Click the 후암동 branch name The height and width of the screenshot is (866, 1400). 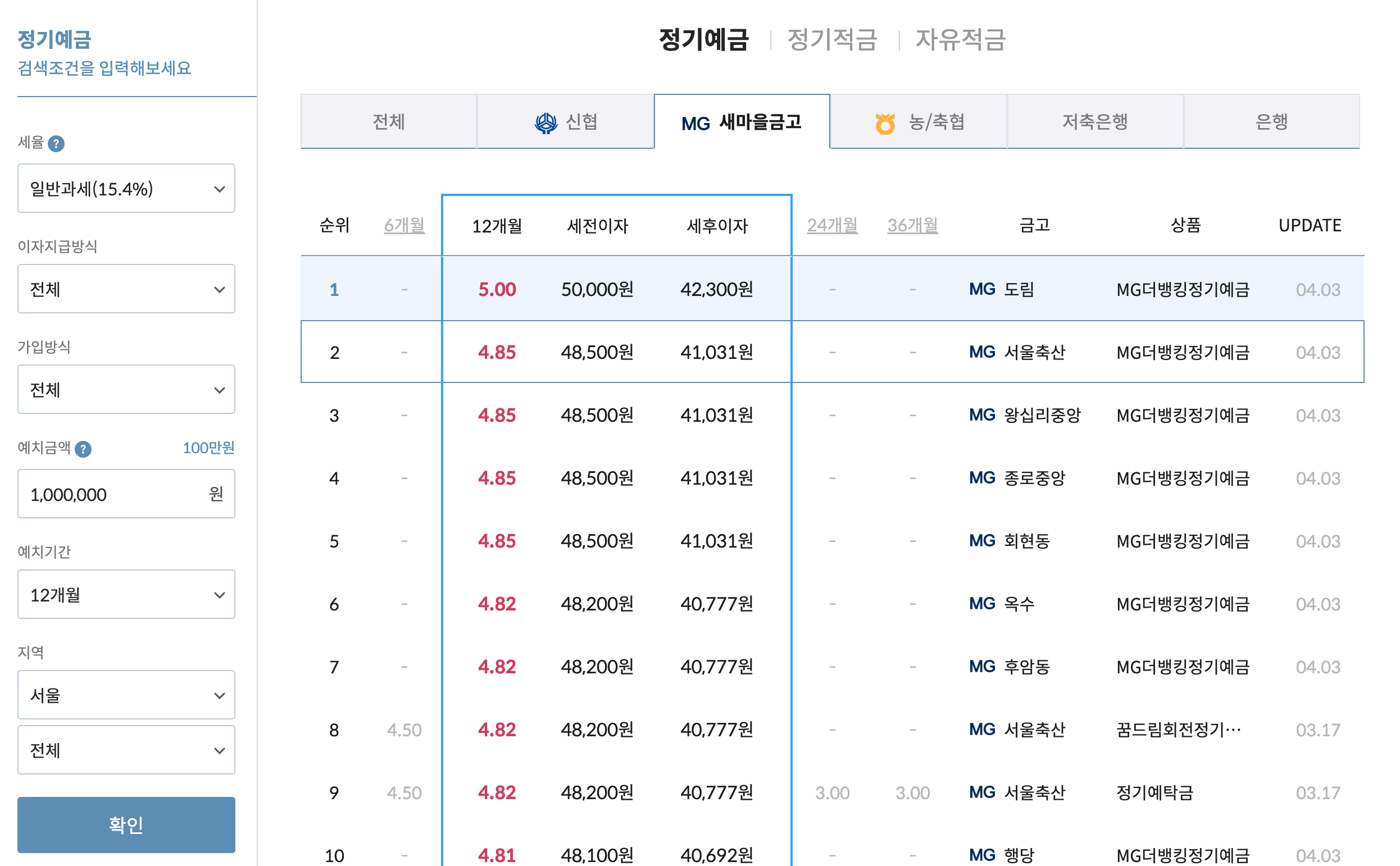click(1026, 667)
